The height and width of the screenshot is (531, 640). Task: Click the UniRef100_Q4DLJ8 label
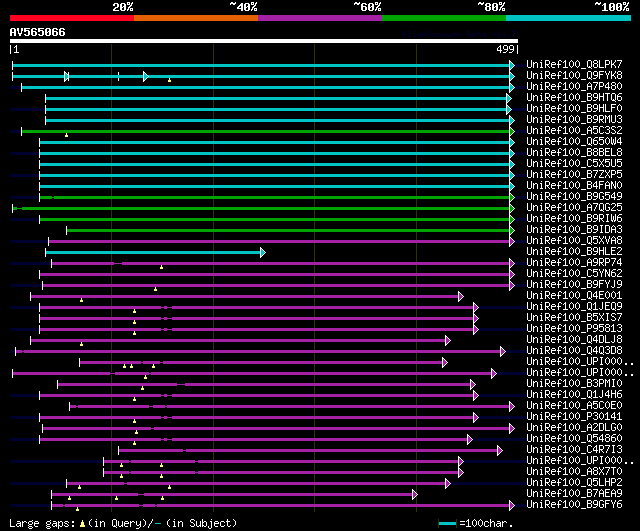pos(574,340)
